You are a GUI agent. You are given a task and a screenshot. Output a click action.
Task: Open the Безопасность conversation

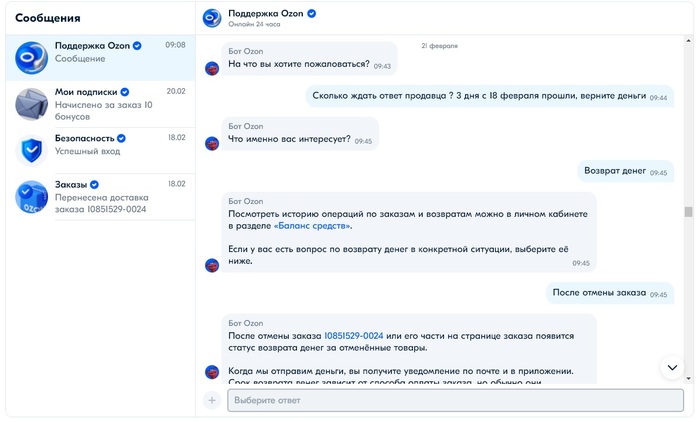(100, 150)
